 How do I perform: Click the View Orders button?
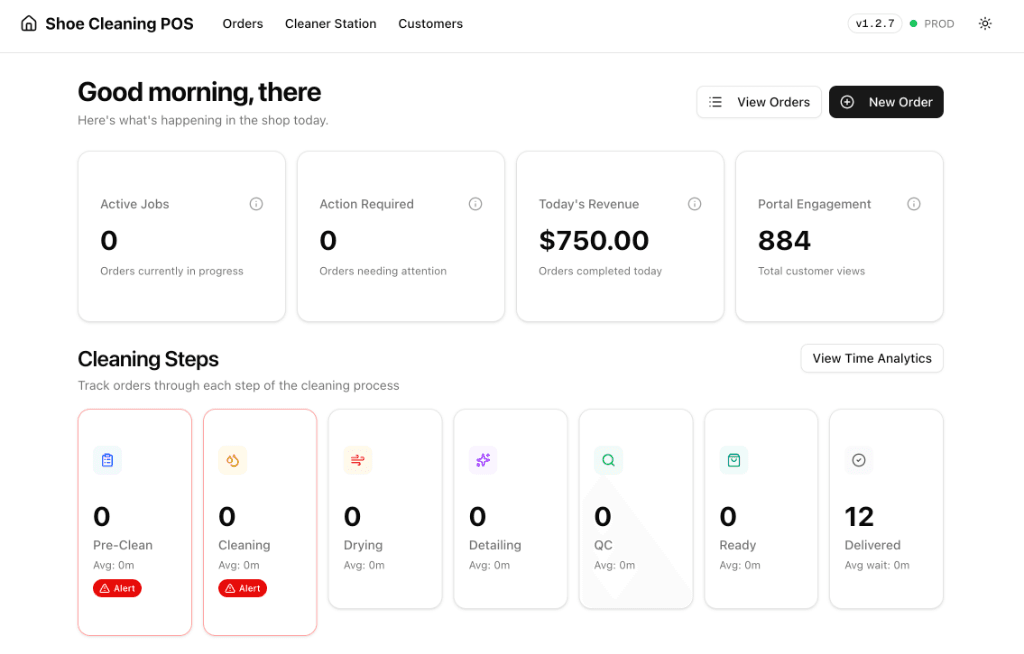(x=758, y=101)
